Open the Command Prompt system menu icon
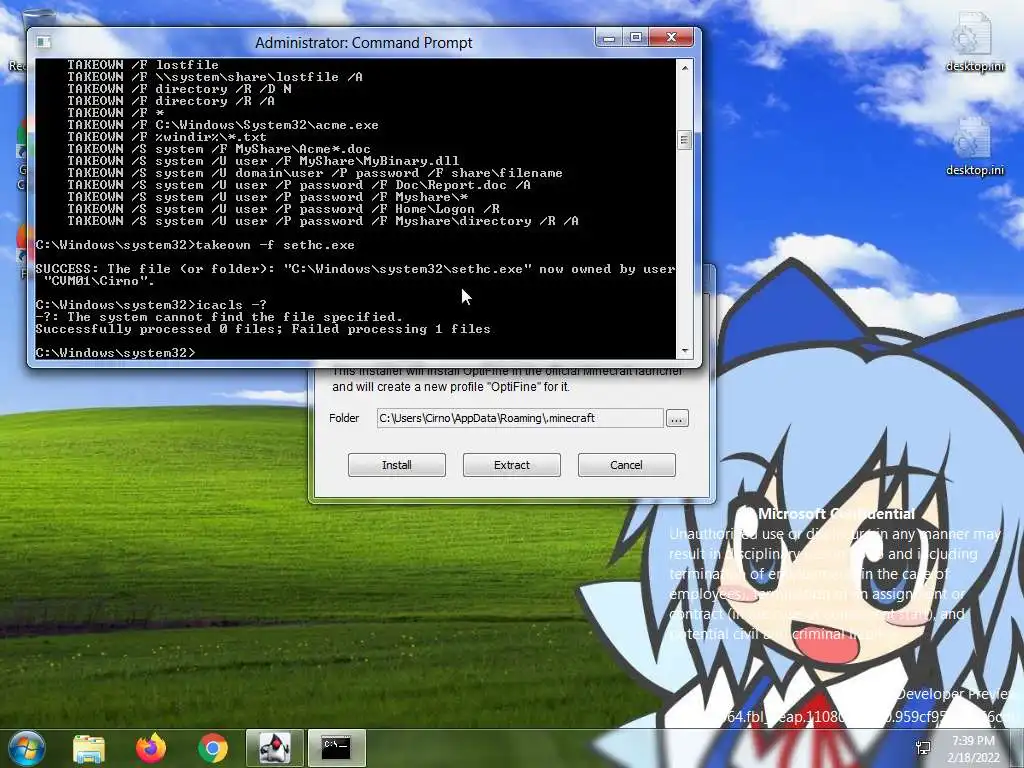Image resolution: width=1024 pixels, height=768 pixels. 44,42
